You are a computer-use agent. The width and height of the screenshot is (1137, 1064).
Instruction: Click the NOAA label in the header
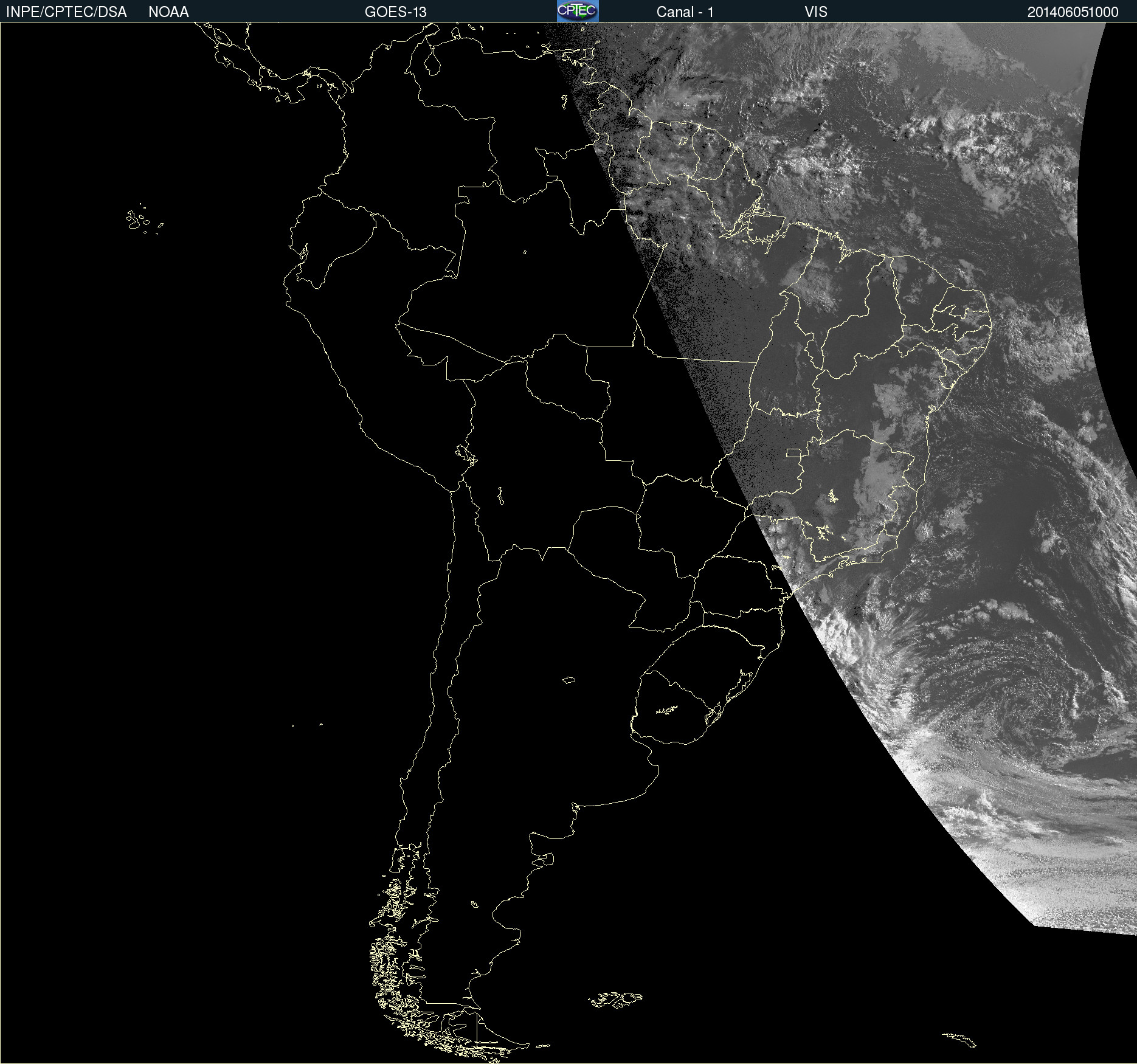168,12
